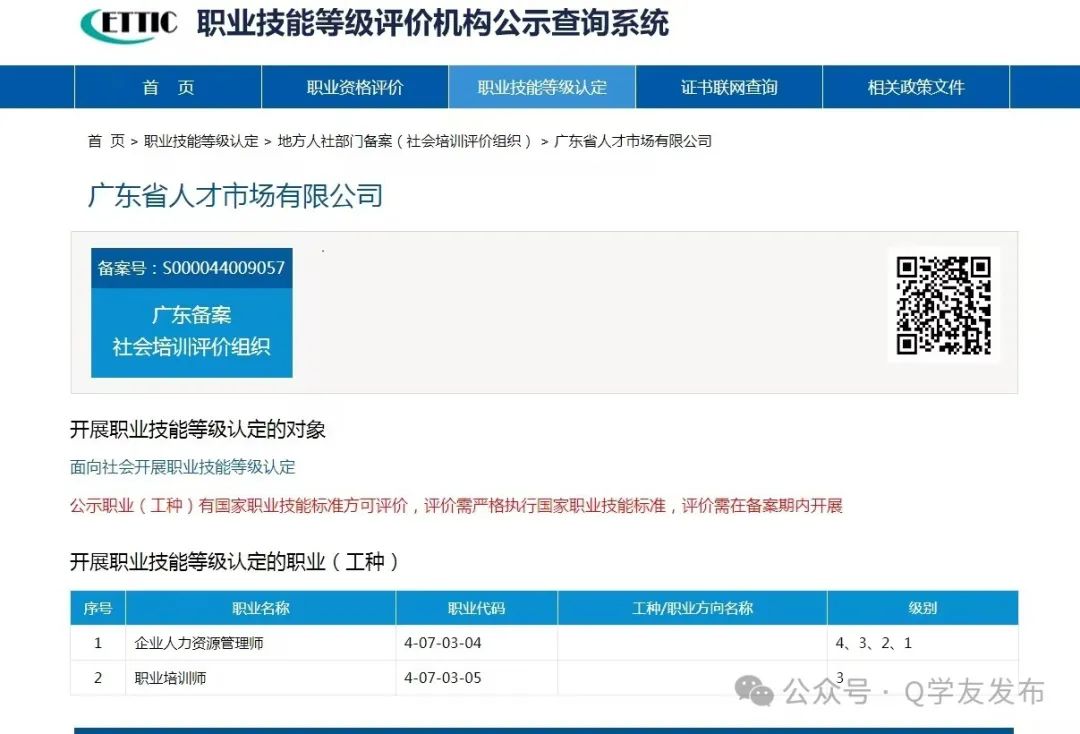Go to 职业技能等级认定 breadcrumb link
Image resolution: width=1080 pixels, height=734 pixels.
click(x=201, y=141)
